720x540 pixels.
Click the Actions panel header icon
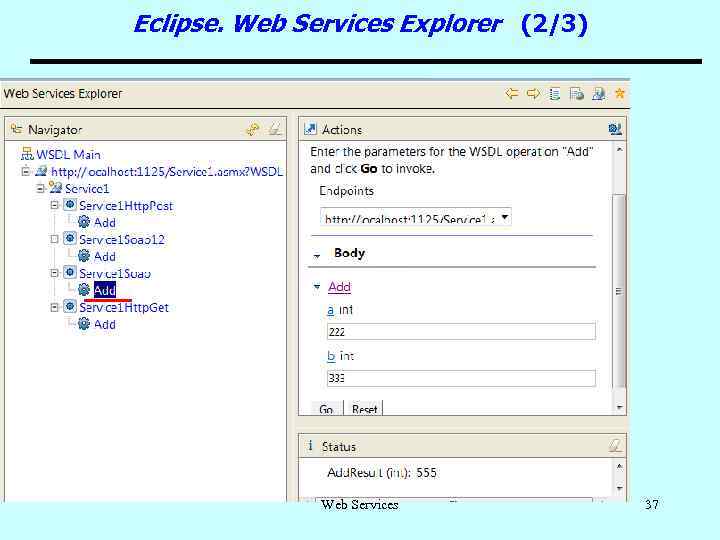(310, 129)
